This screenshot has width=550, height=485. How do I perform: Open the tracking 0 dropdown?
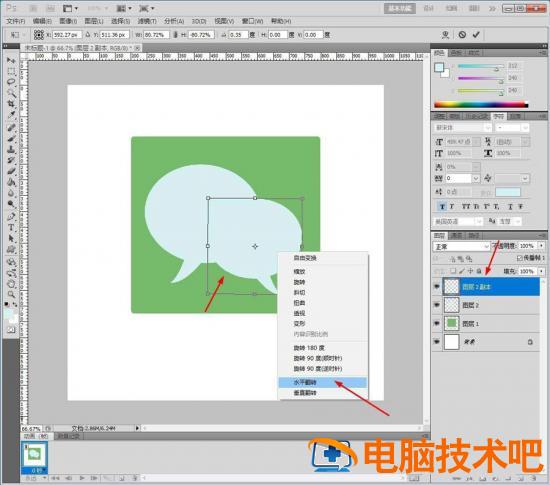click(476, 178)
